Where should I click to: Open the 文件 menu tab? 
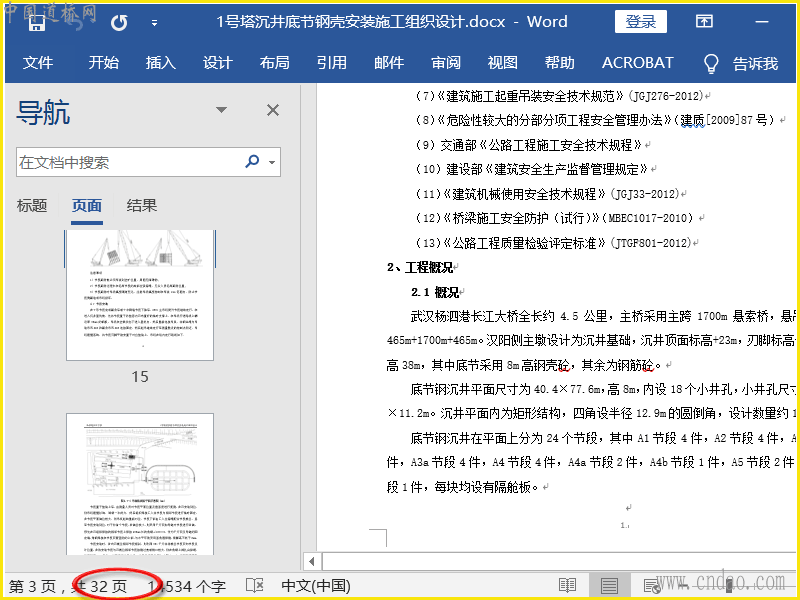pos(38,62)
